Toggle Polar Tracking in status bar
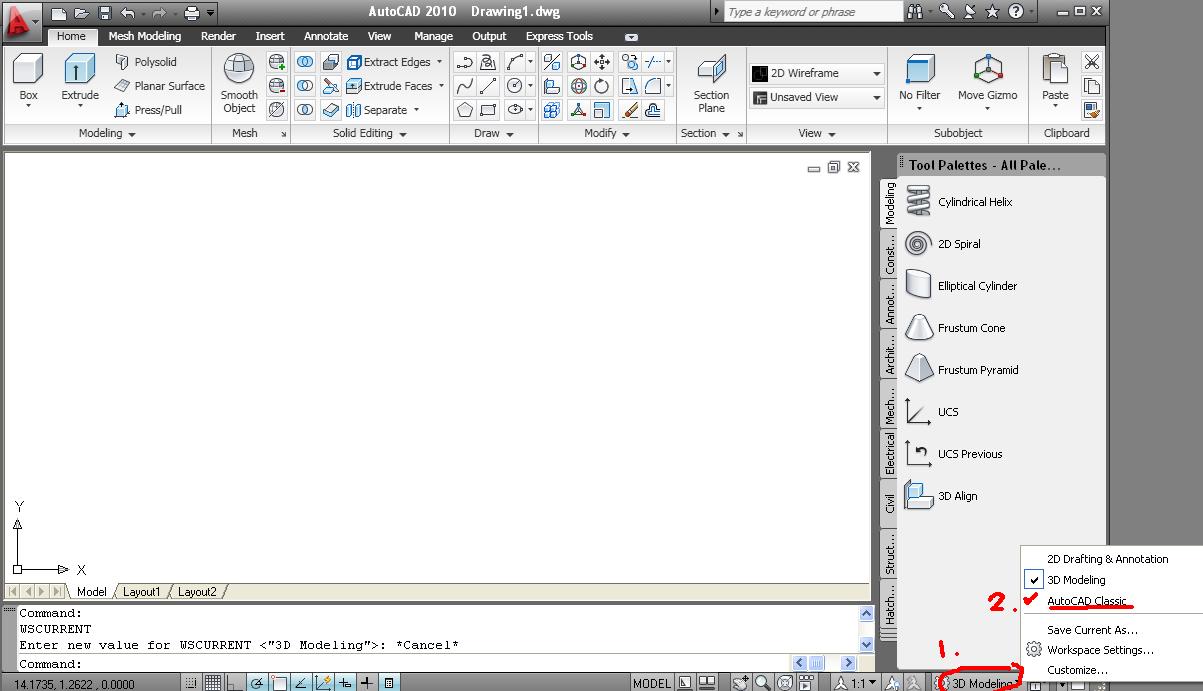This screenshot has height=691, width=1203. click(257, 683)
